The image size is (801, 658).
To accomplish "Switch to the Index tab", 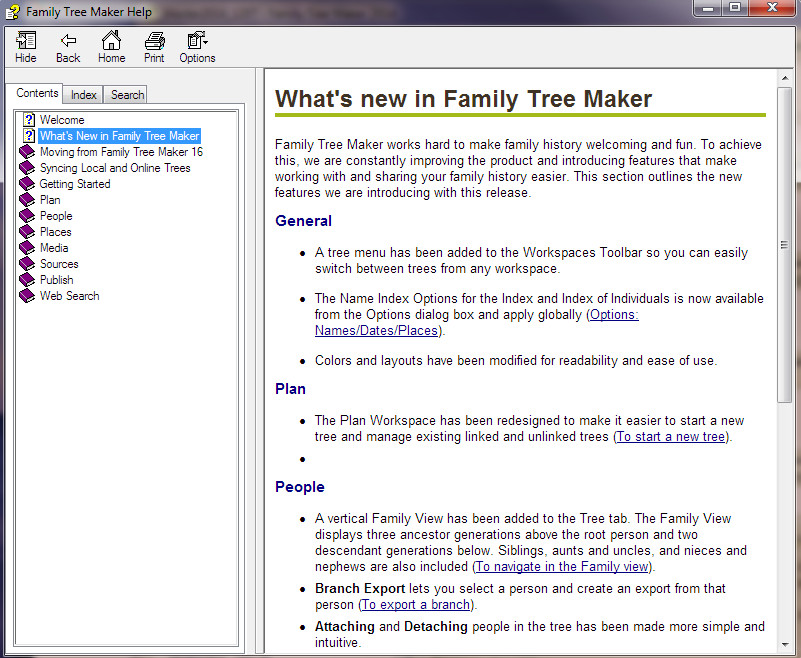I will pos(83,95).
